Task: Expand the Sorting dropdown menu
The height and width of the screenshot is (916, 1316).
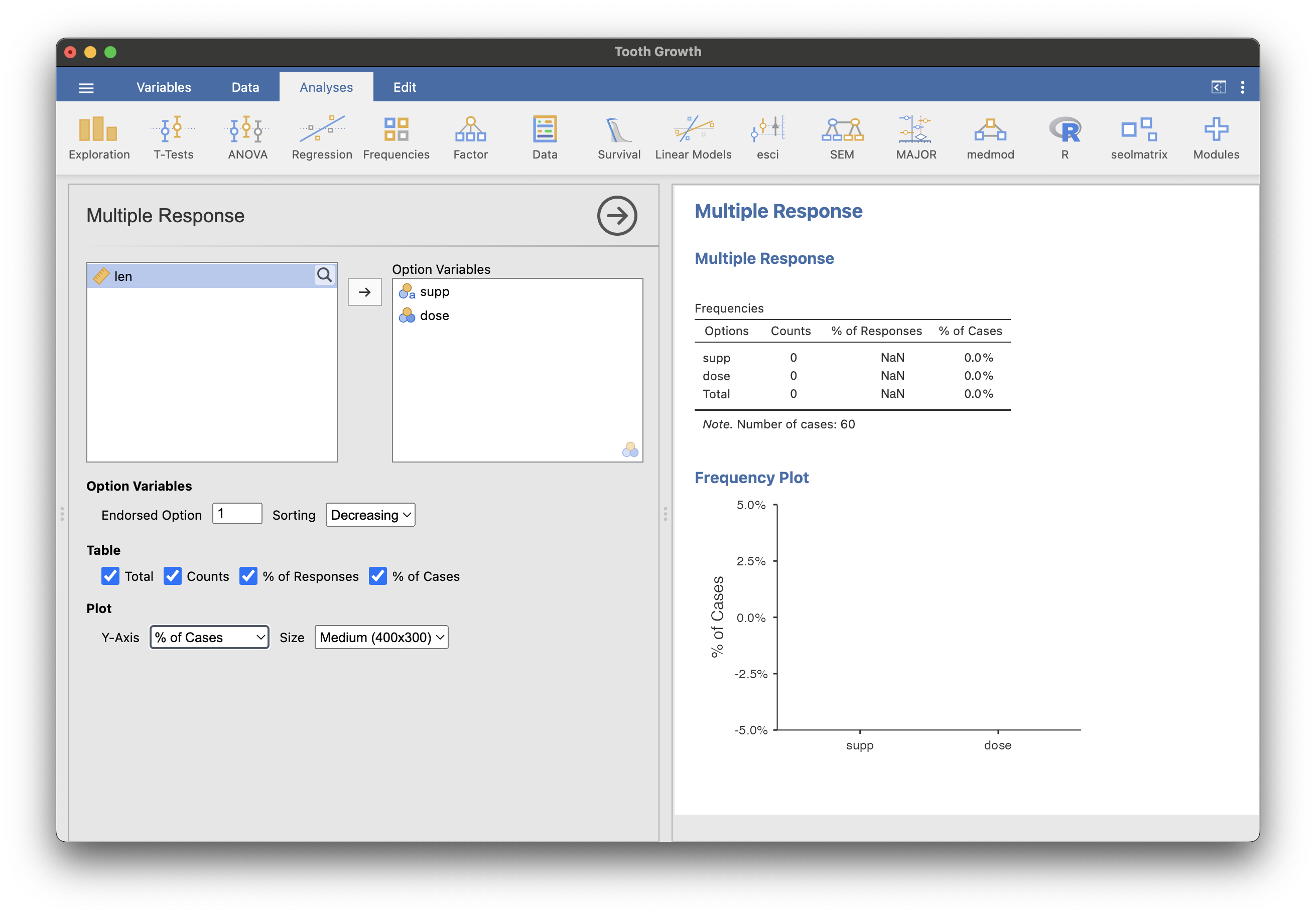Action: [x=370, y=515]
